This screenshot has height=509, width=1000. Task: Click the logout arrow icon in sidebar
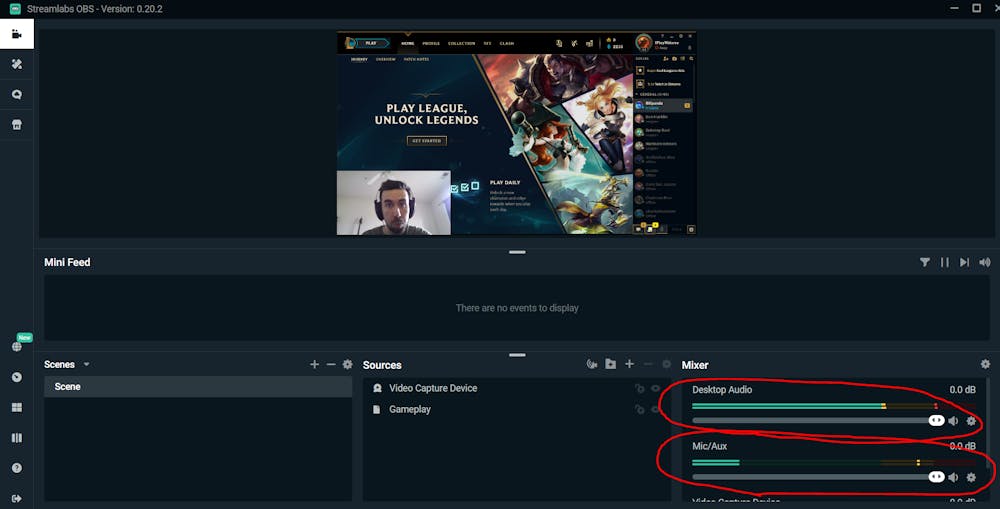click(x=17, y=498)
